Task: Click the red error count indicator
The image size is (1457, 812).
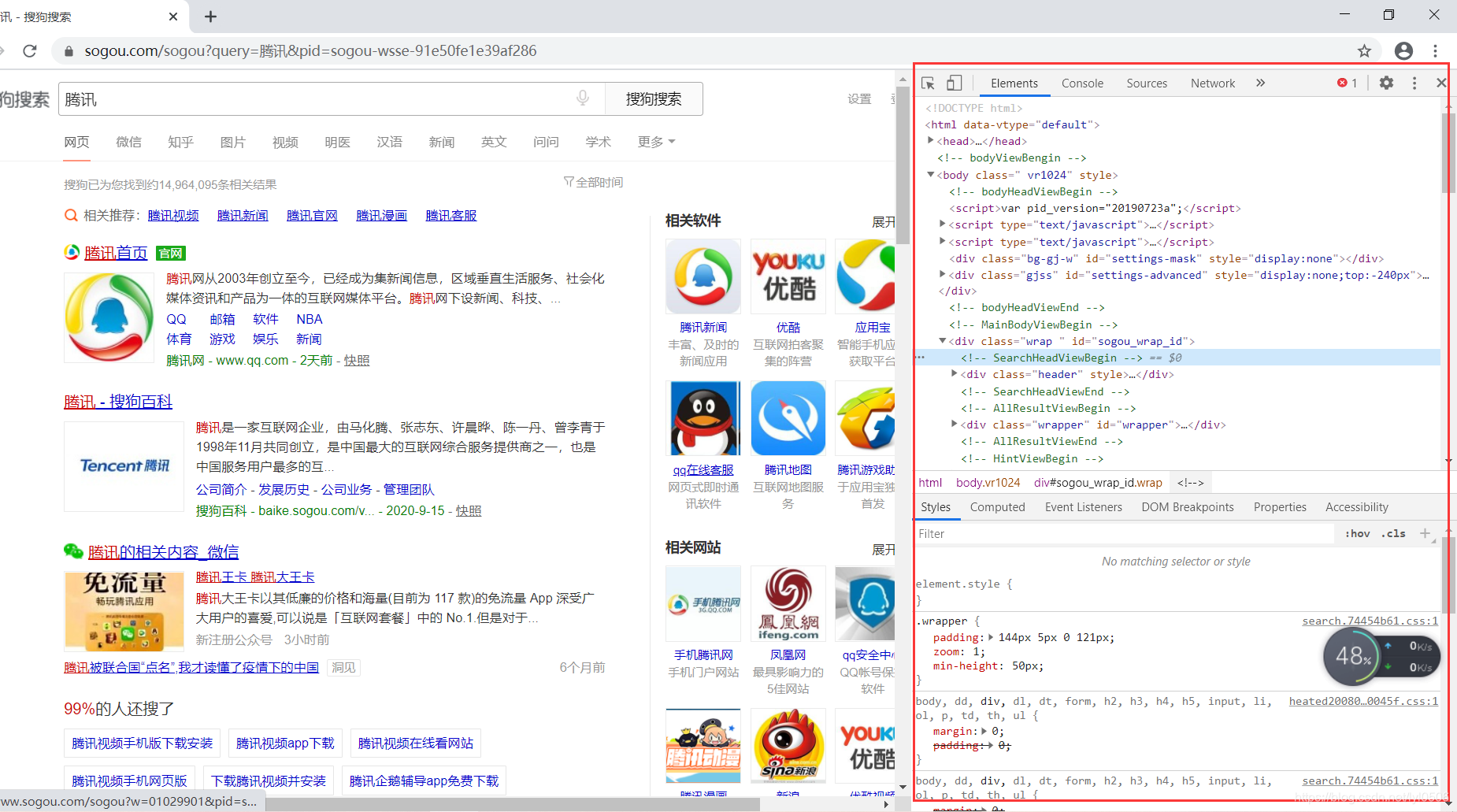Action: point(1347,83)
